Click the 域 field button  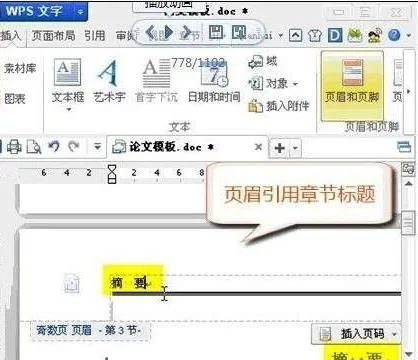pos(263,62)
